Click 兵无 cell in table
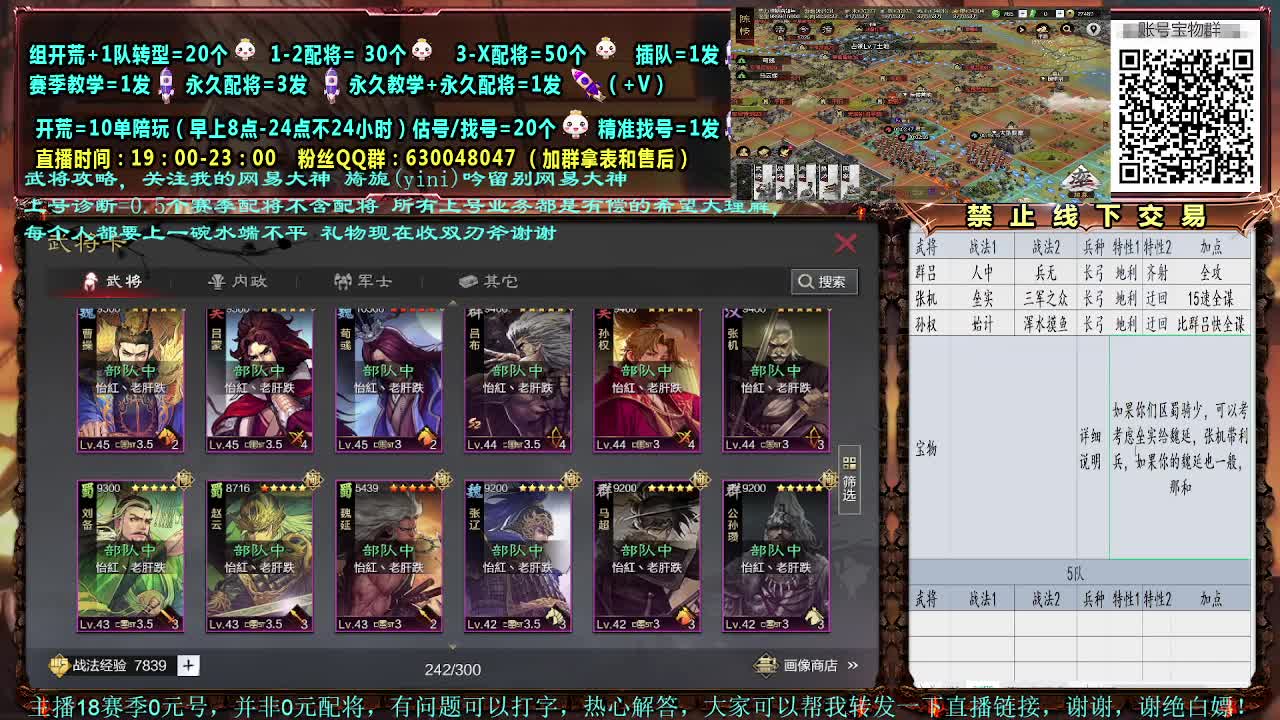Screen dimensions: 1280x720 click(x=1045, y=272)
